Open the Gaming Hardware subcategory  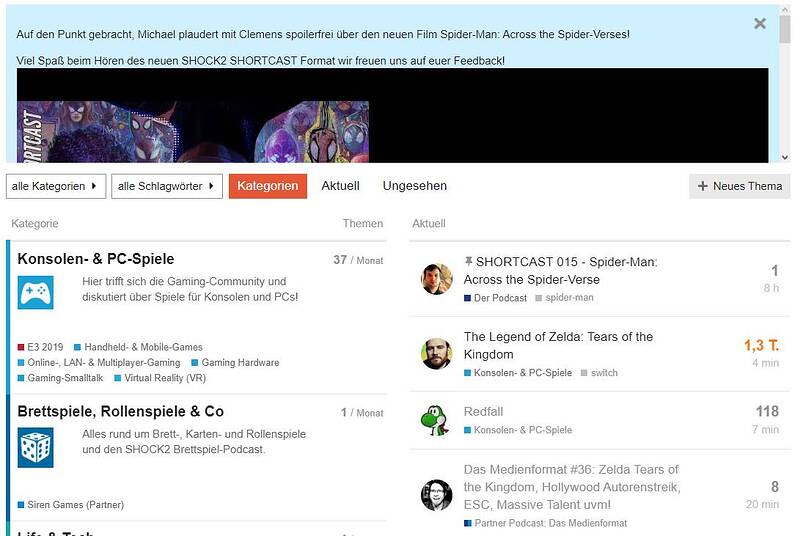click(x=235, y=363)
